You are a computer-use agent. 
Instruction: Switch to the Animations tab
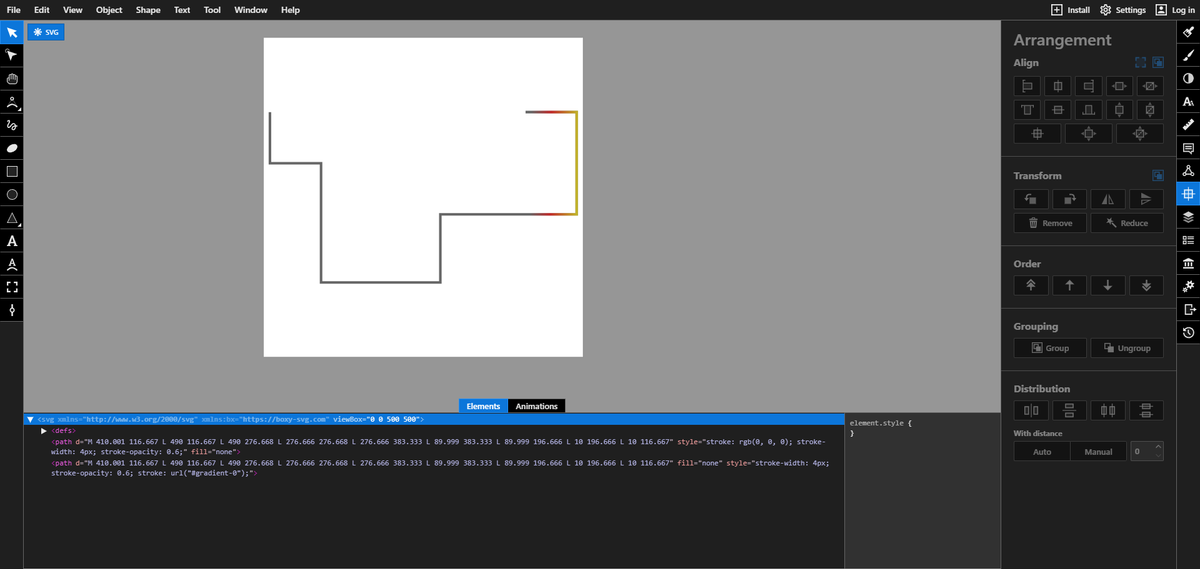537,406
